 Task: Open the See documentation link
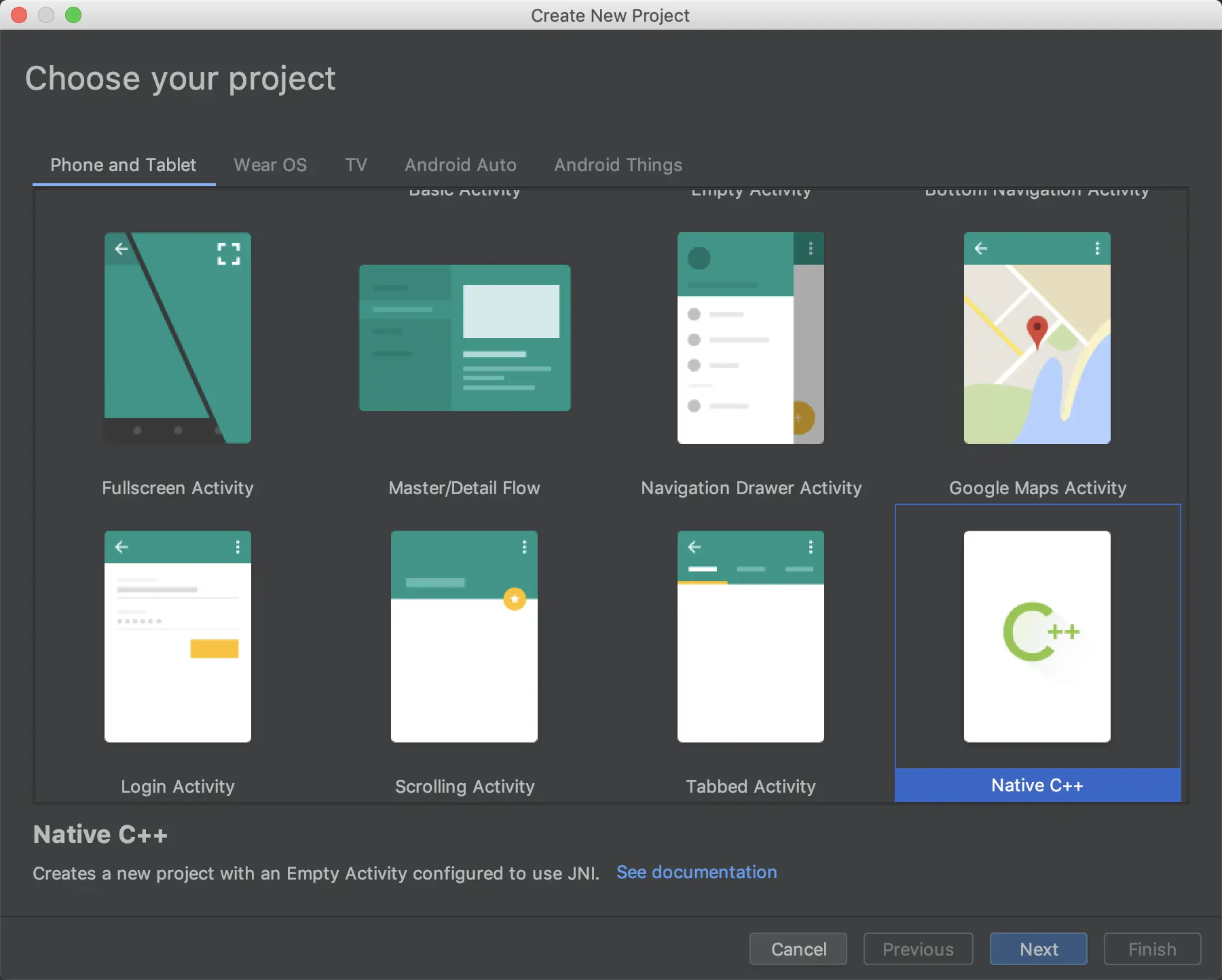[697, 872]
